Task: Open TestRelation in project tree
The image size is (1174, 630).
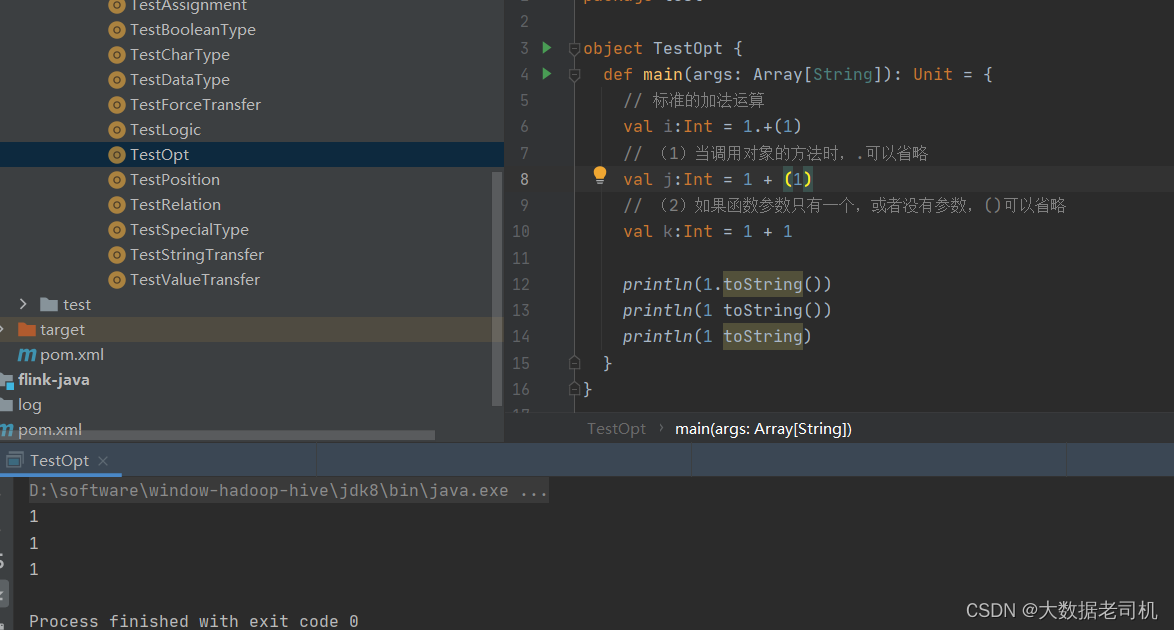Action: click(175, 205)
